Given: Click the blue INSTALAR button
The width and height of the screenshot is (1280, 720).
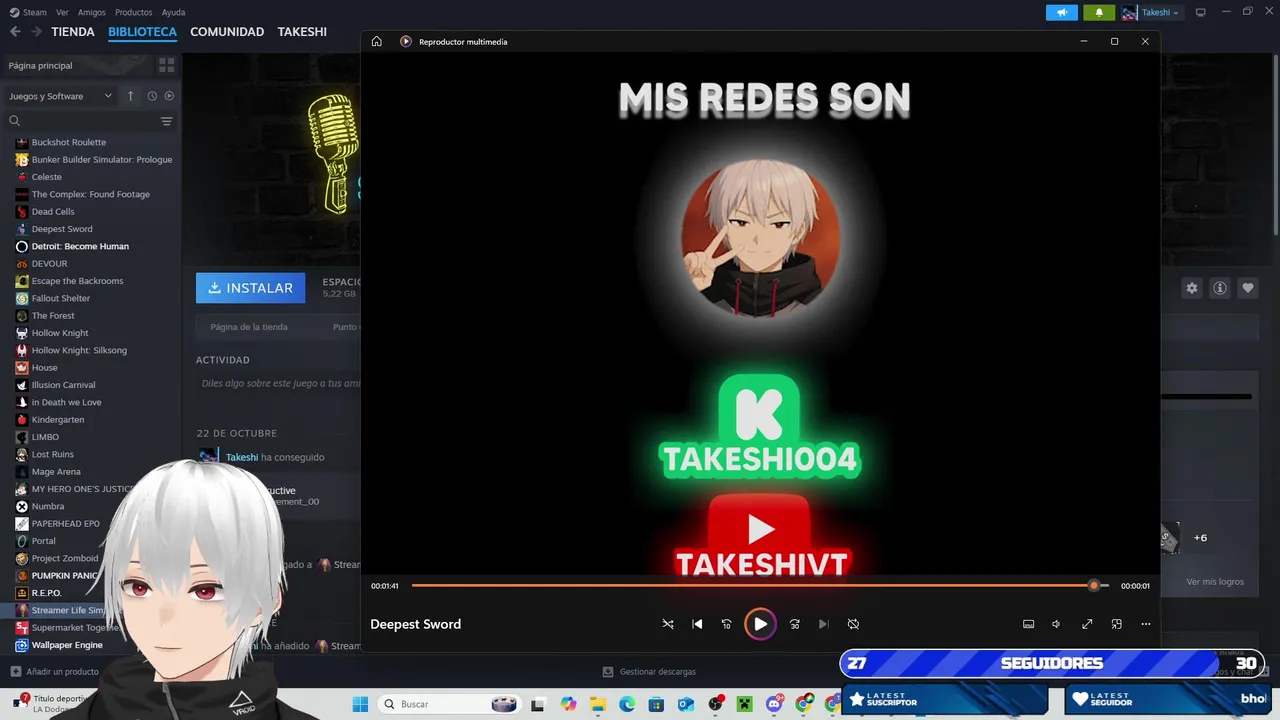Looking at the screenshot, I should tap(250, 288).
